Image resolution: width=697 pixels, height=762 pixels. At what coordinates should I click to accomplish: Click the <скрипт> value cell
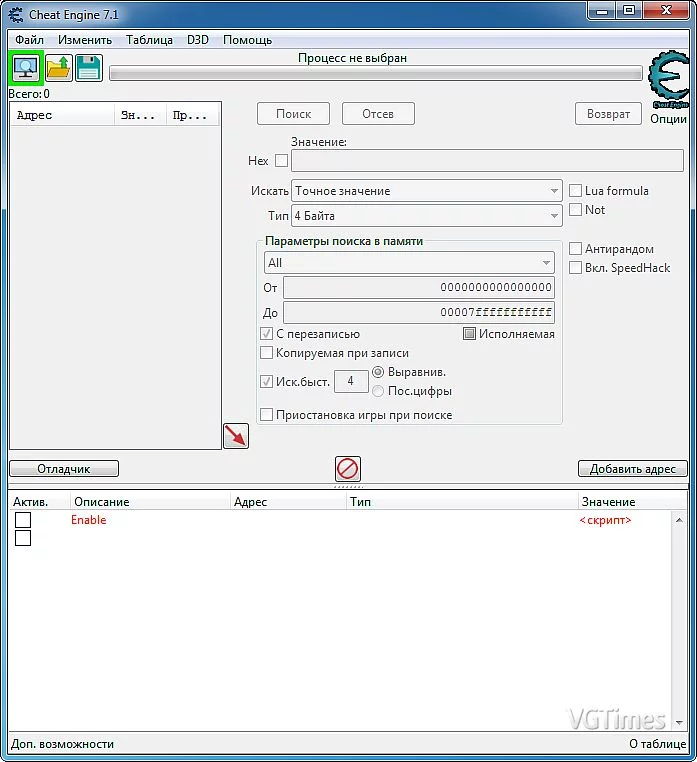(x=605, y=520)
